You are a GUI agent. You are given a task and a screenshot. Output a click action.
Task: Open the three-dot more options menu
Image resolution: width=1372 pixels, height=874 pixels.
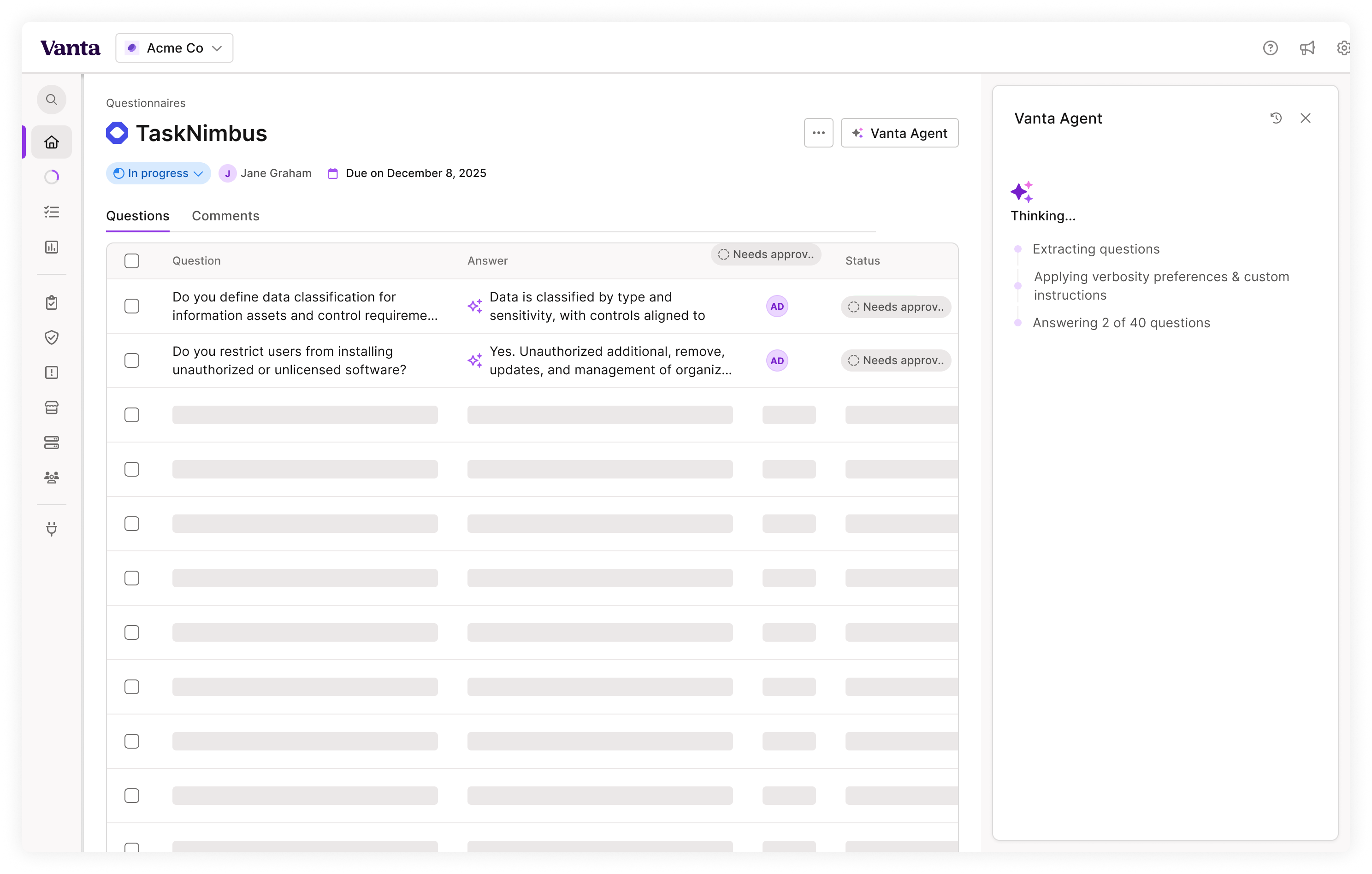[x=818, y=133]
